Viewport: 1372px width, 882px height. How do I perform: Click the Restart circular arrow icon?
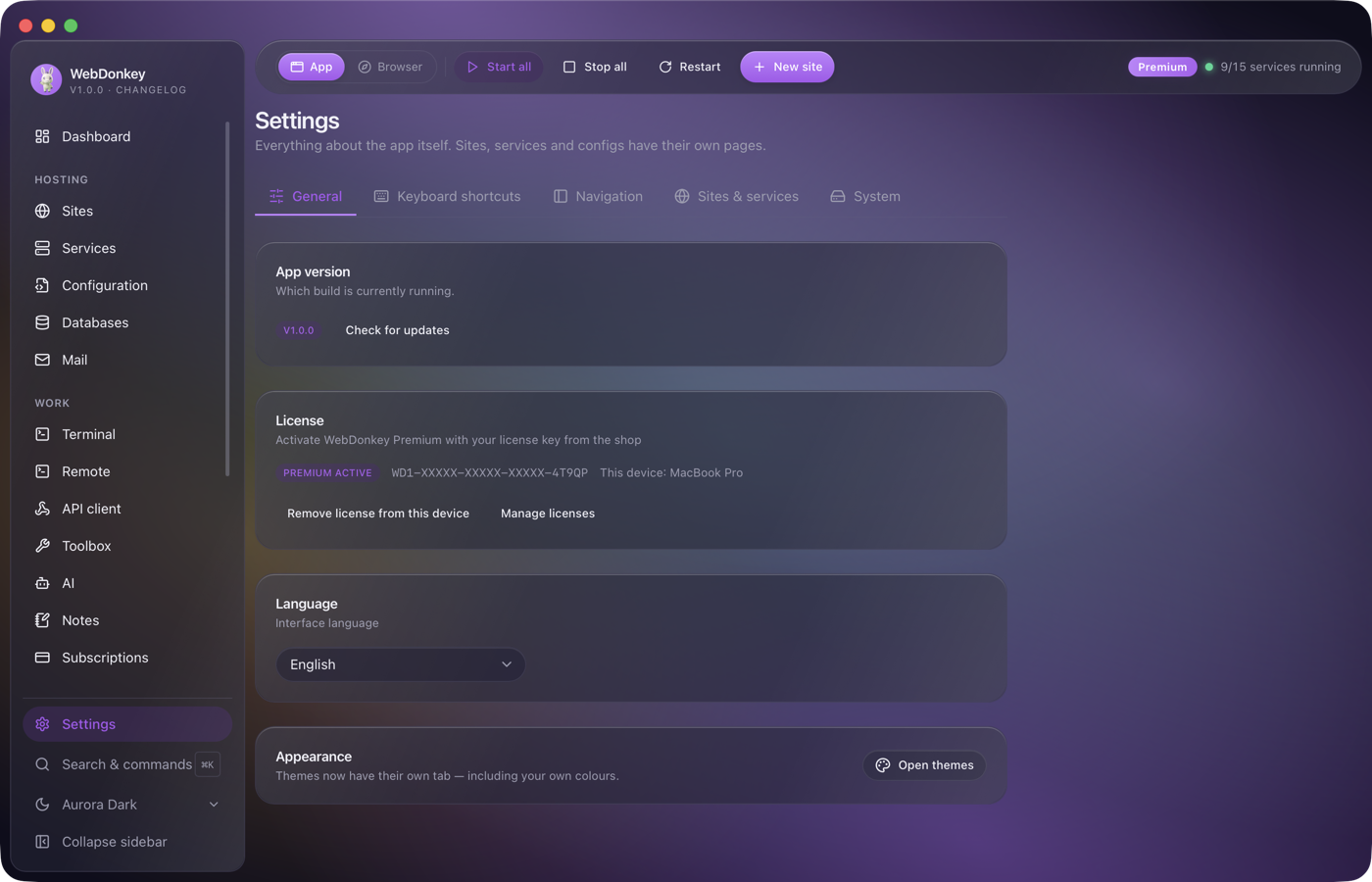click(665, 67)
